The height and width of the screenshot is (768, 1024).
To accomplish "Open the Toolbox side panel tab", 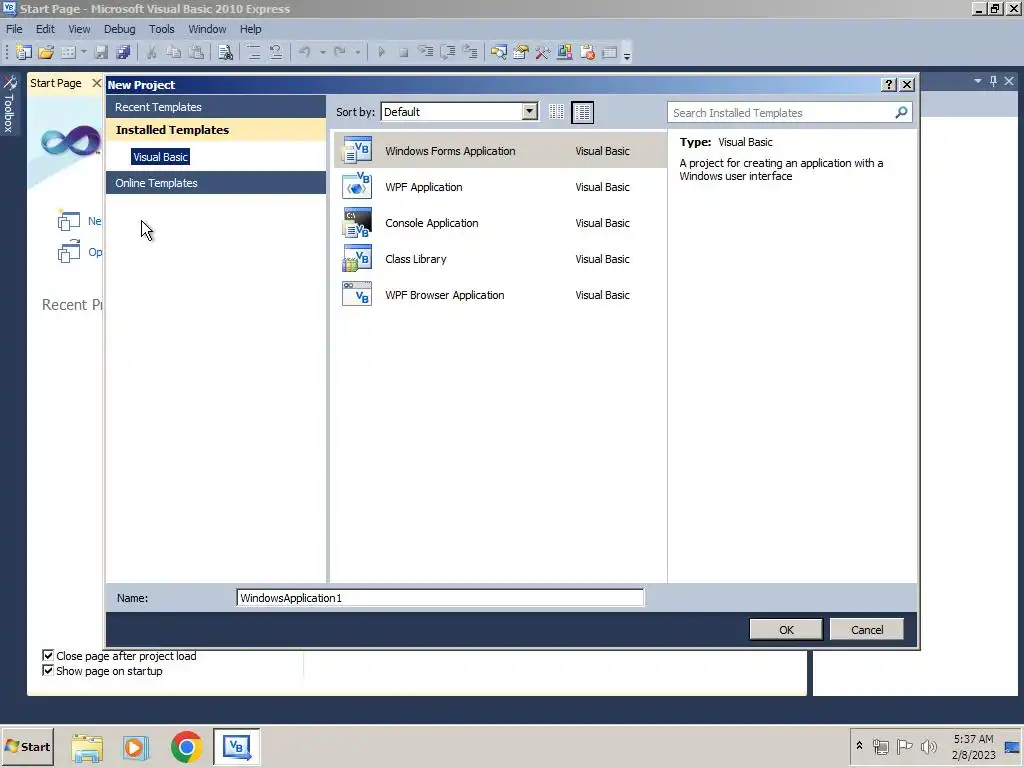I will point(9,104).
